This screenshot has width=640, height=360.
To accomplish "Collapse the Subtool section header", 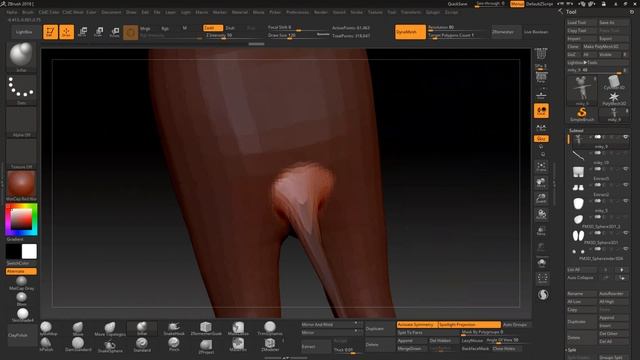I will [x=576, y=130].
